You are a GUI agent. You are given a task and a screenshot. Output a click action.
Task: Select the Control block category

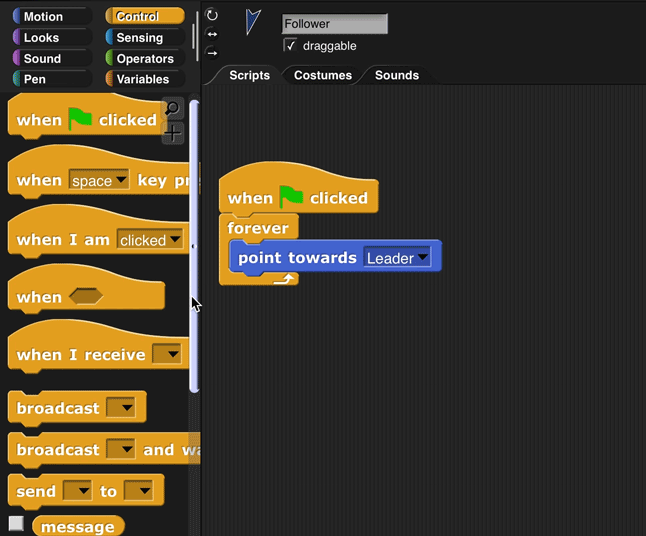(145, 16)
